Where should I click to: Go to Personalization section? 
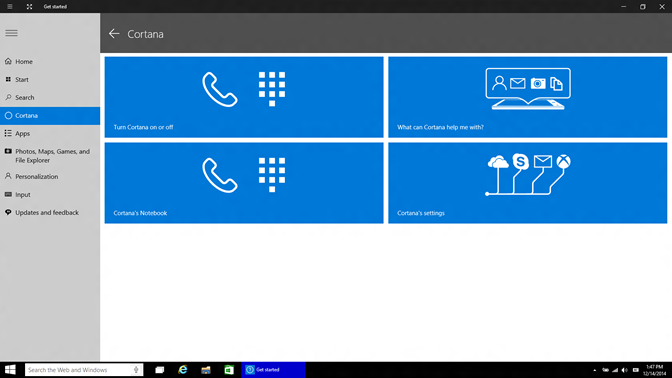50,176
